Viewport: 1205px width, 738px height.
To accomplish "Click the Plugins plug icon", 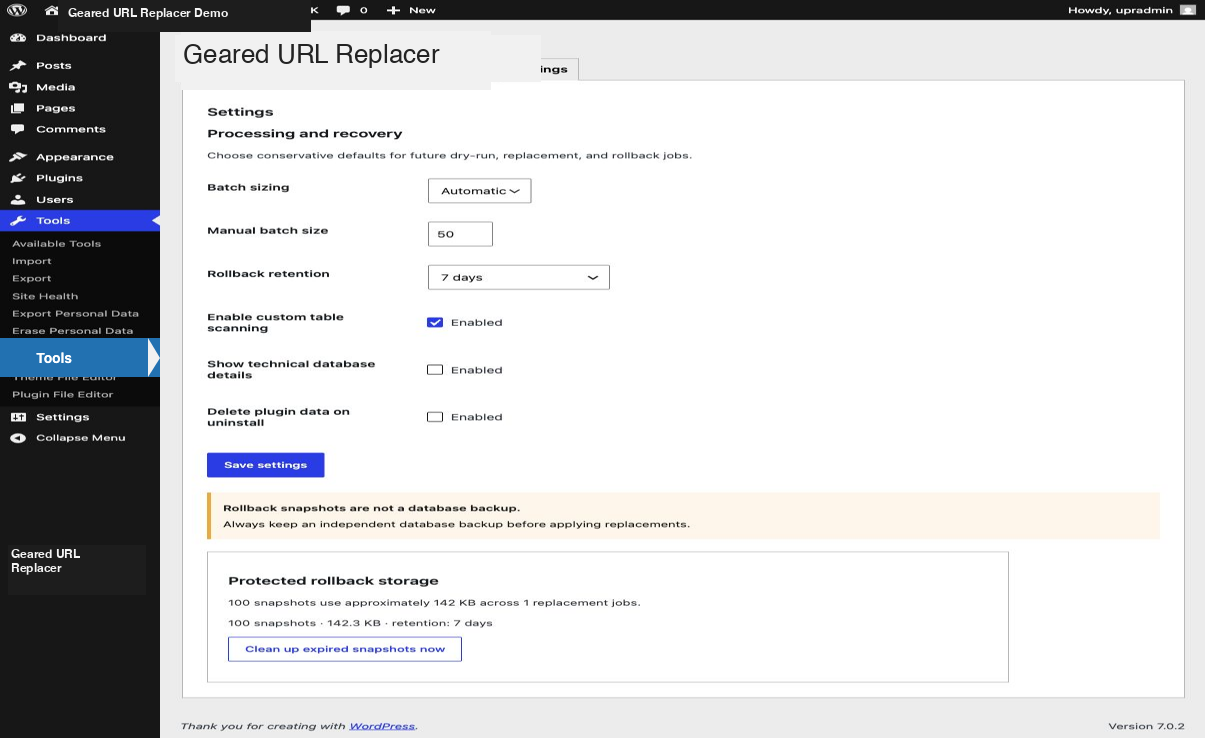I will click(18, 178).
